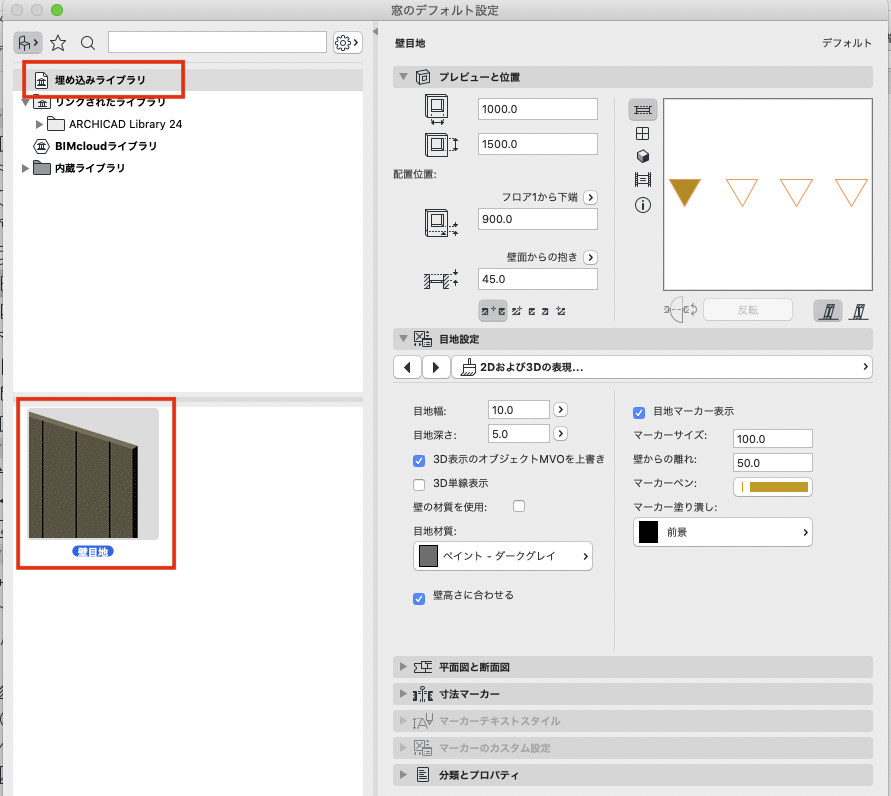
Task: Select the 壁目地 object thumbnail
Action: click(x=93, y=474)
